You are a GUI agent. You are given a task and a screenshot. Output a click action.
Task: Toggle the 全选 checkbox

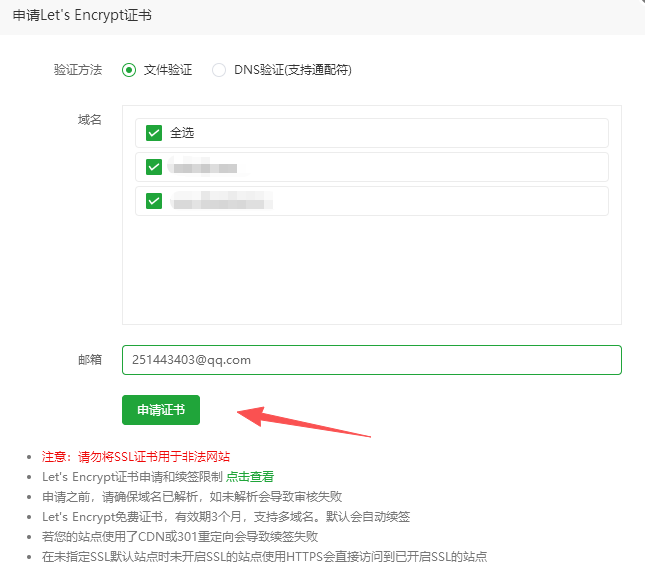pos(154,133)
